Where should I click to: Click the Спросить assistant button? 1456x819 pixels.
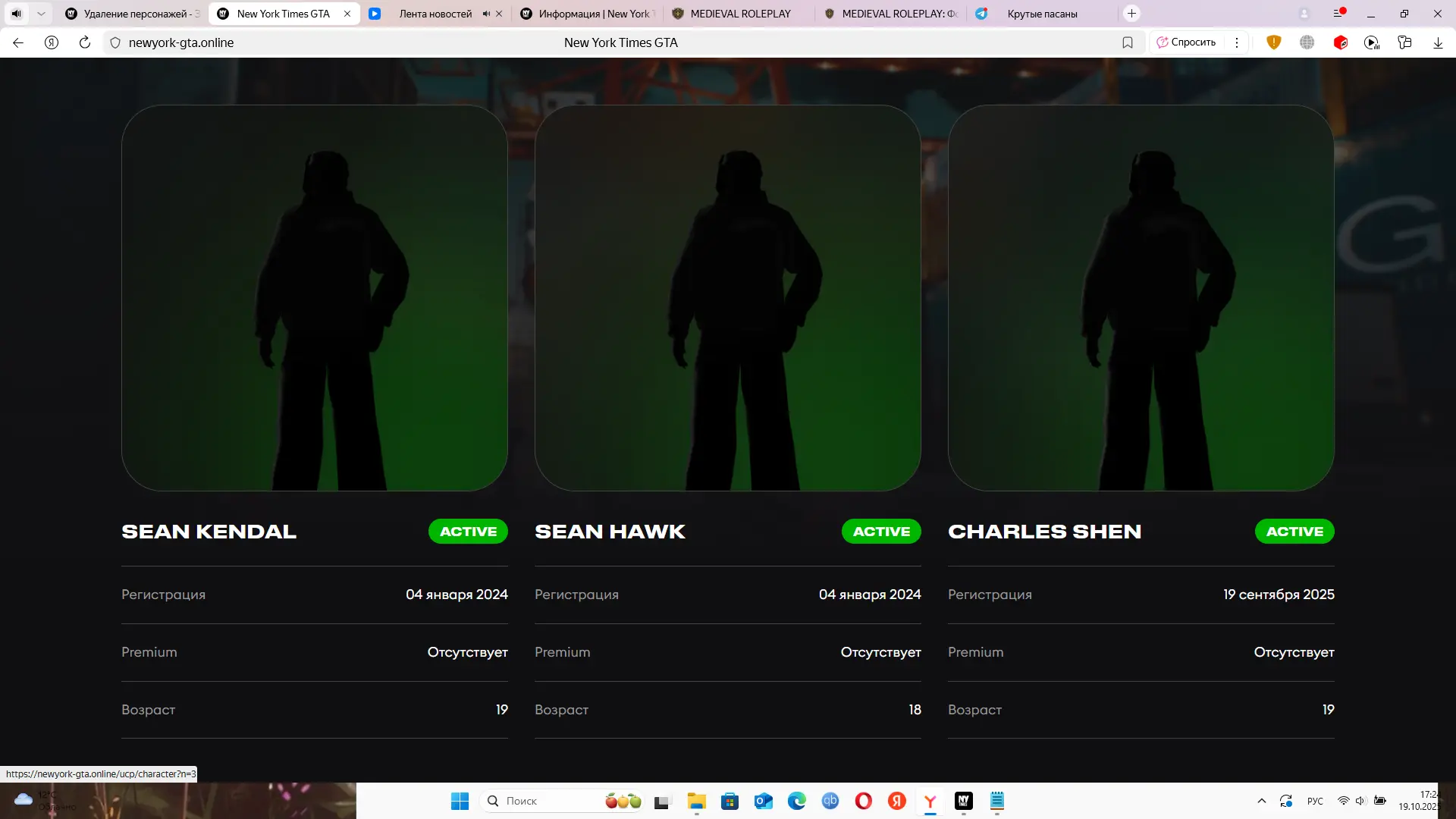(1187, 42)
